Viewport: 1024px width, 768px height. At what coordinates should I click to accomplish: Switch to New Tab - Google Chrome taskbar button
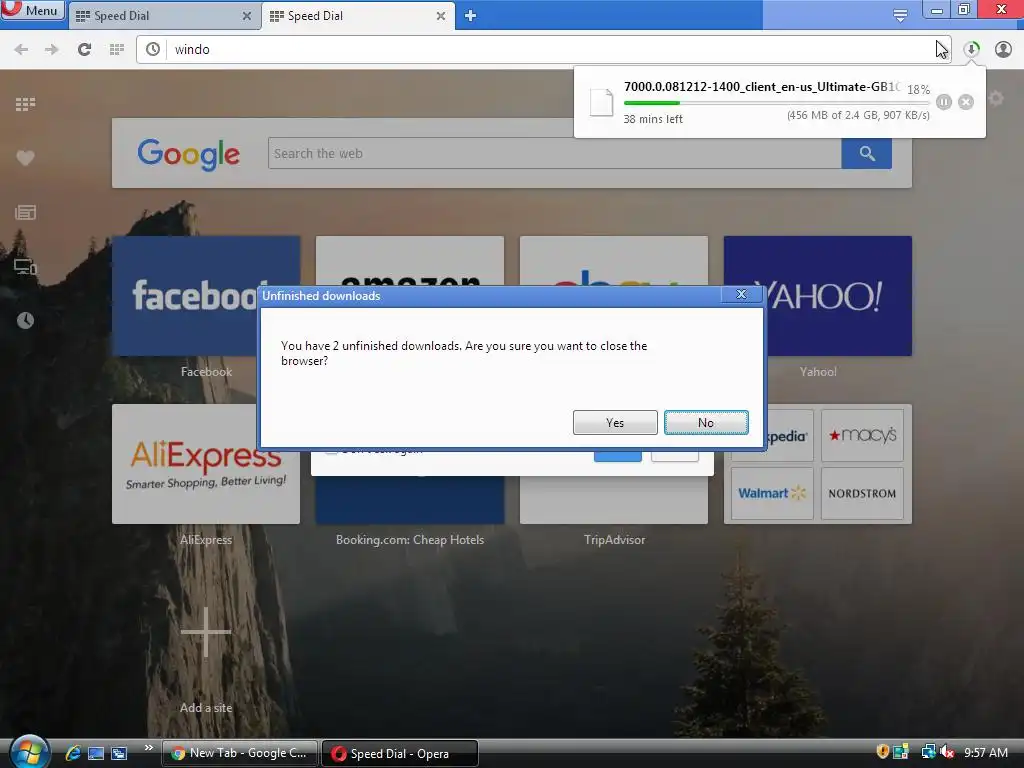click(x=240, y=753)
